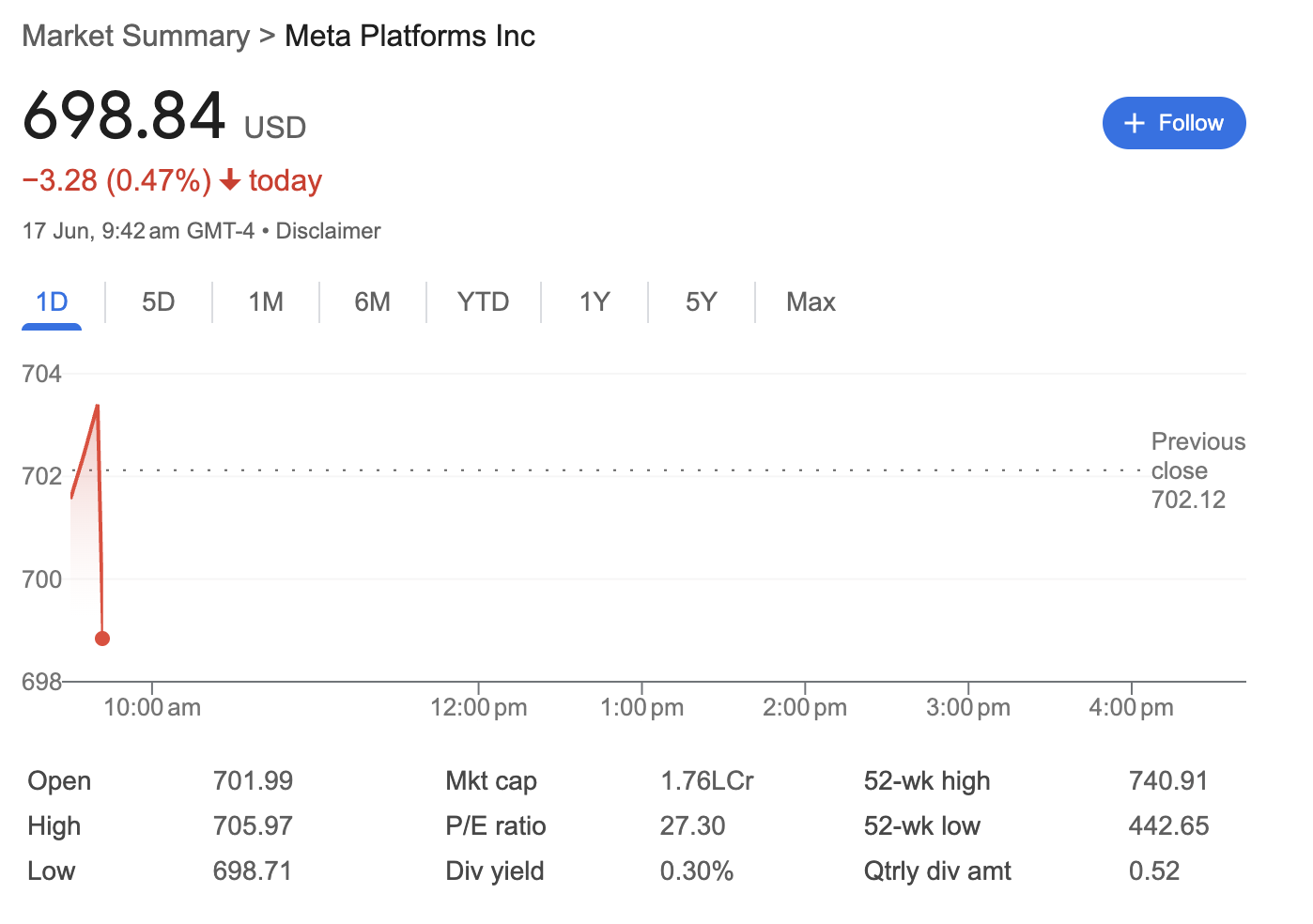Click the 0.30% dividend yield value
Screen dimensions: 1313x924
click(x=696, y=870)
